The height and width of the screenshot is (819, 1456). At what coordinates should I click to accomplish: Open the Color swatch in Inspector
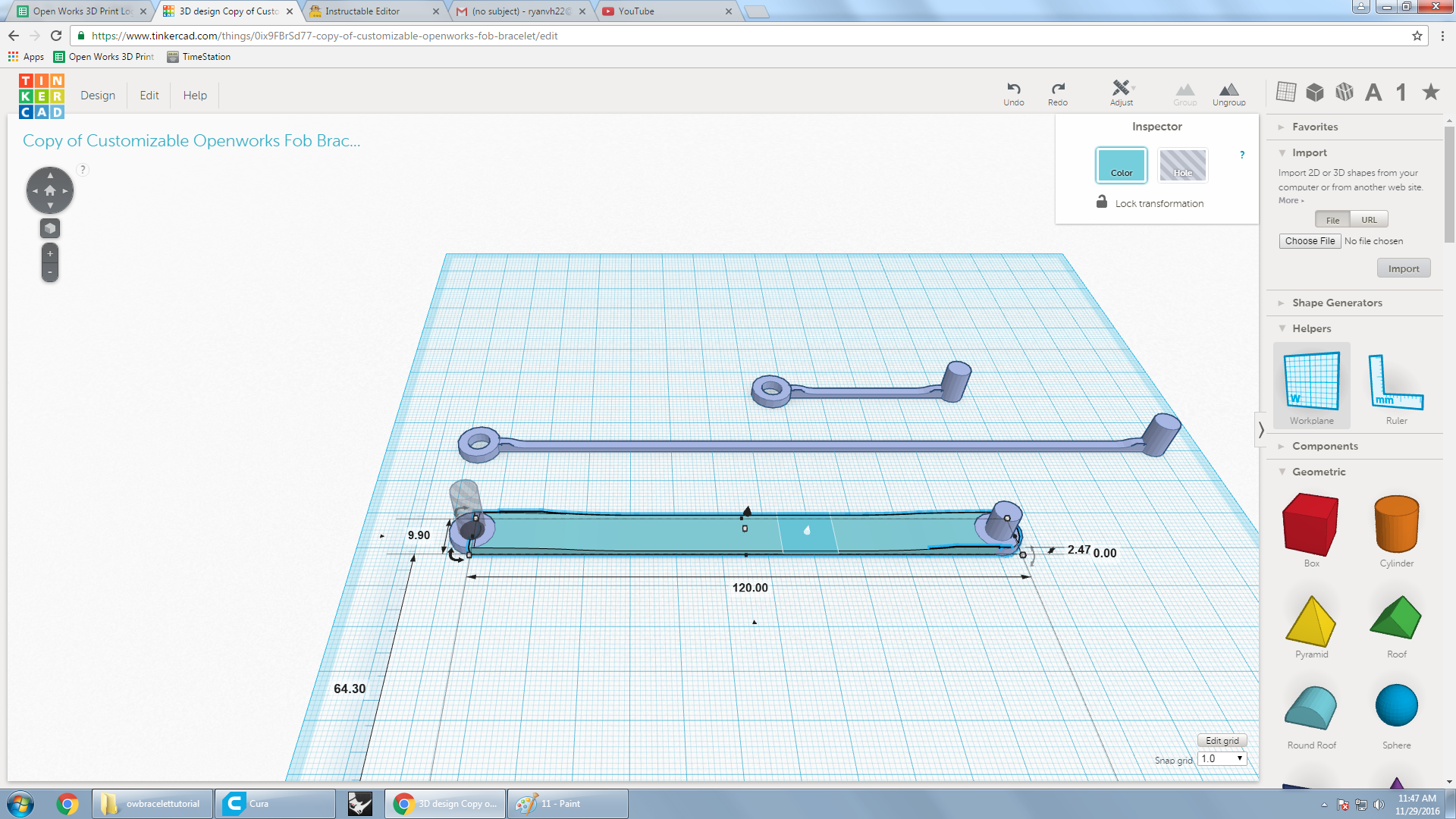click(x=1121, y=165)
